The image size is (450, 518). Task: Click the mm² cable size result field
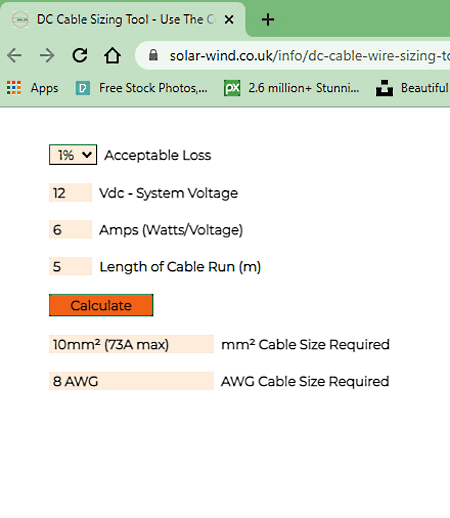coord(131,344)
